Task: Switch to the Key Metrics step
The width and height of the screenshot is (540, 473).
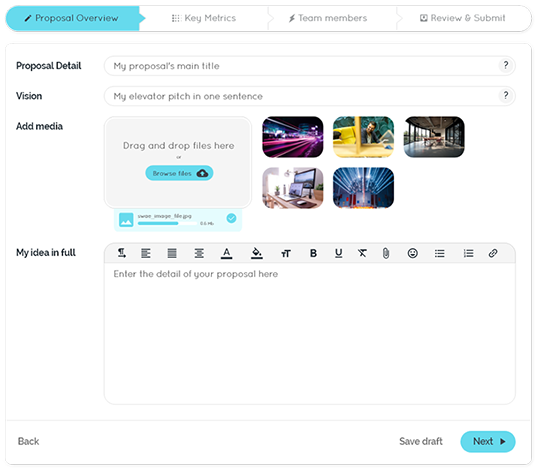Action: pyautogui.click(x=204, y=18)
